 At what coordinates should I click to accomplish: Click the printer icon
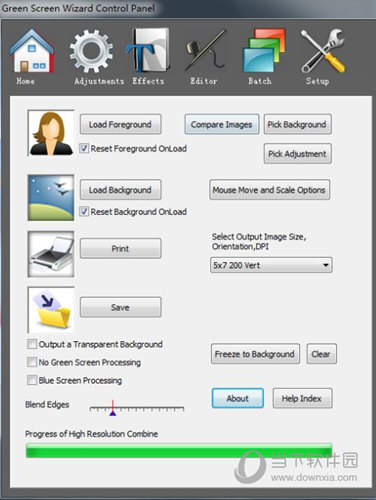51,254
